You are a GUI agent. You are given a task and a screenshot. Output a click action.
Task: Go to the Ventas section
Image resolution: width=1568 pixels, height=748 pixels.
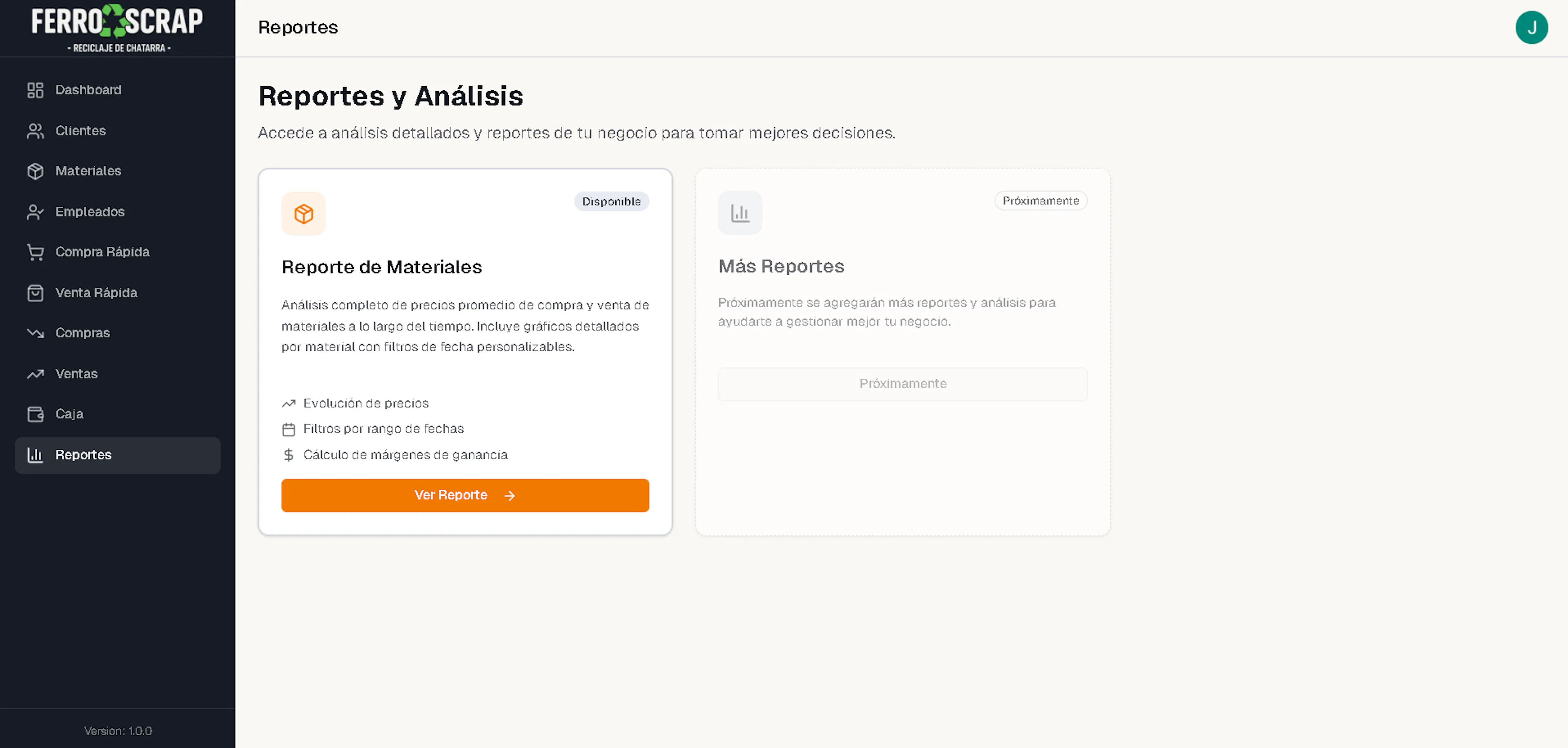(76, 374)
